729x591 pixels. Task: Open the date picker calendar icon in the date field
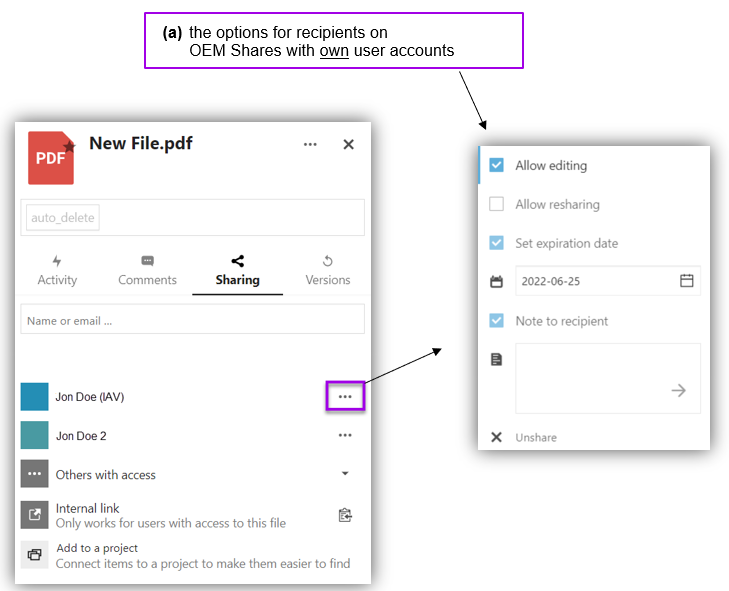click(687, 281)
